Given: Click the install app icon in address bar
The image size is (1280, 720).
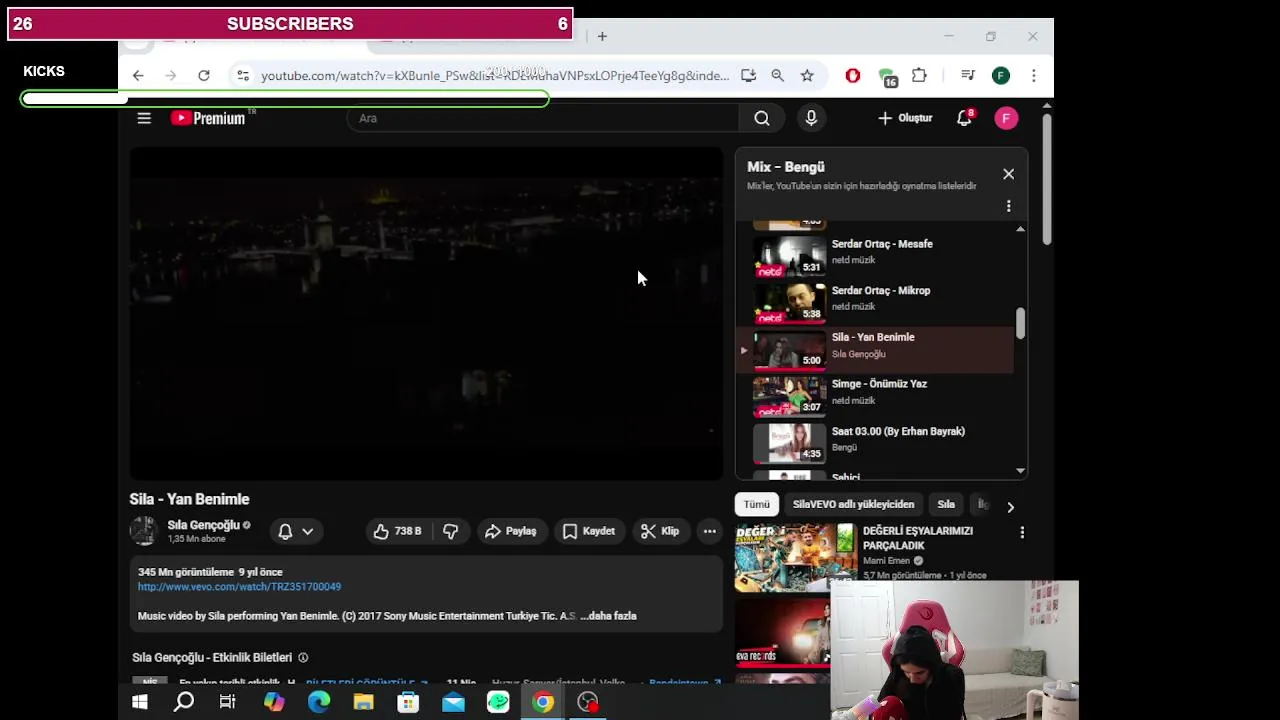Looking at the screenshot, I should (748, 75).
